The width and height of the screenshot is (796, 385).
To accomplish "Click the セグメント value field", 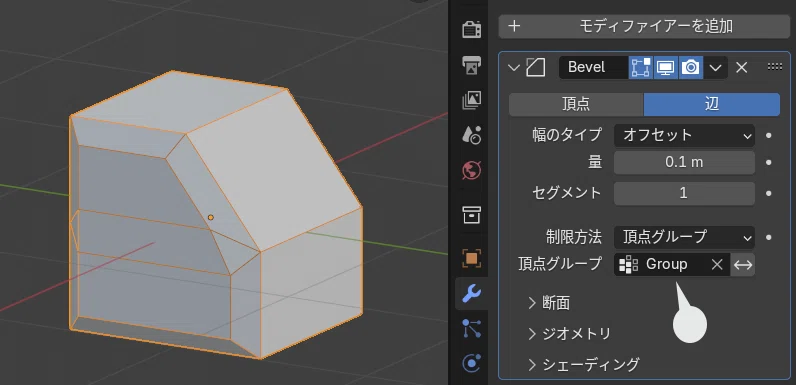I will [x=684, y=193].
